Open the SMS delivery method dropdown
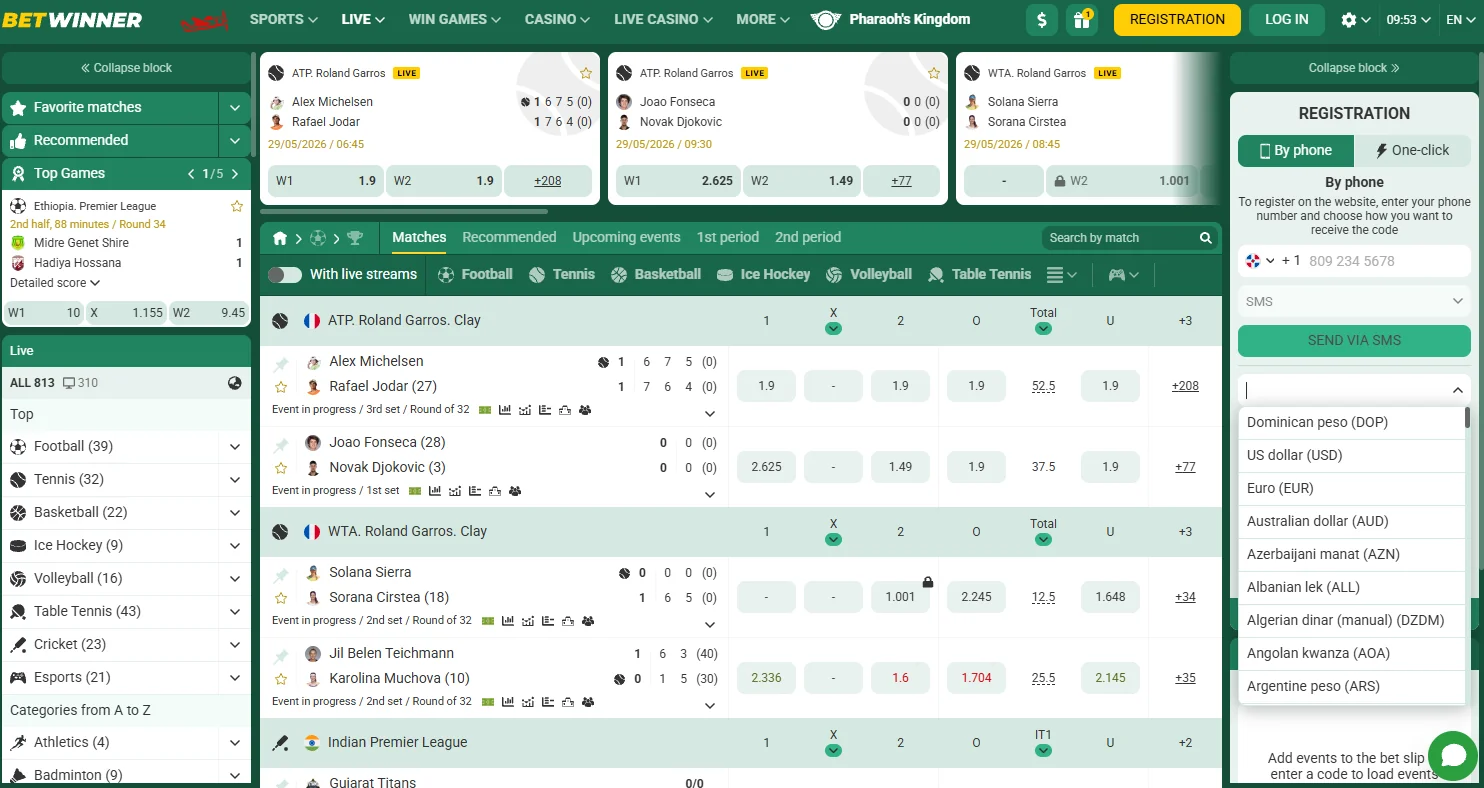The image size is (1484, 788). (1354, 301)
